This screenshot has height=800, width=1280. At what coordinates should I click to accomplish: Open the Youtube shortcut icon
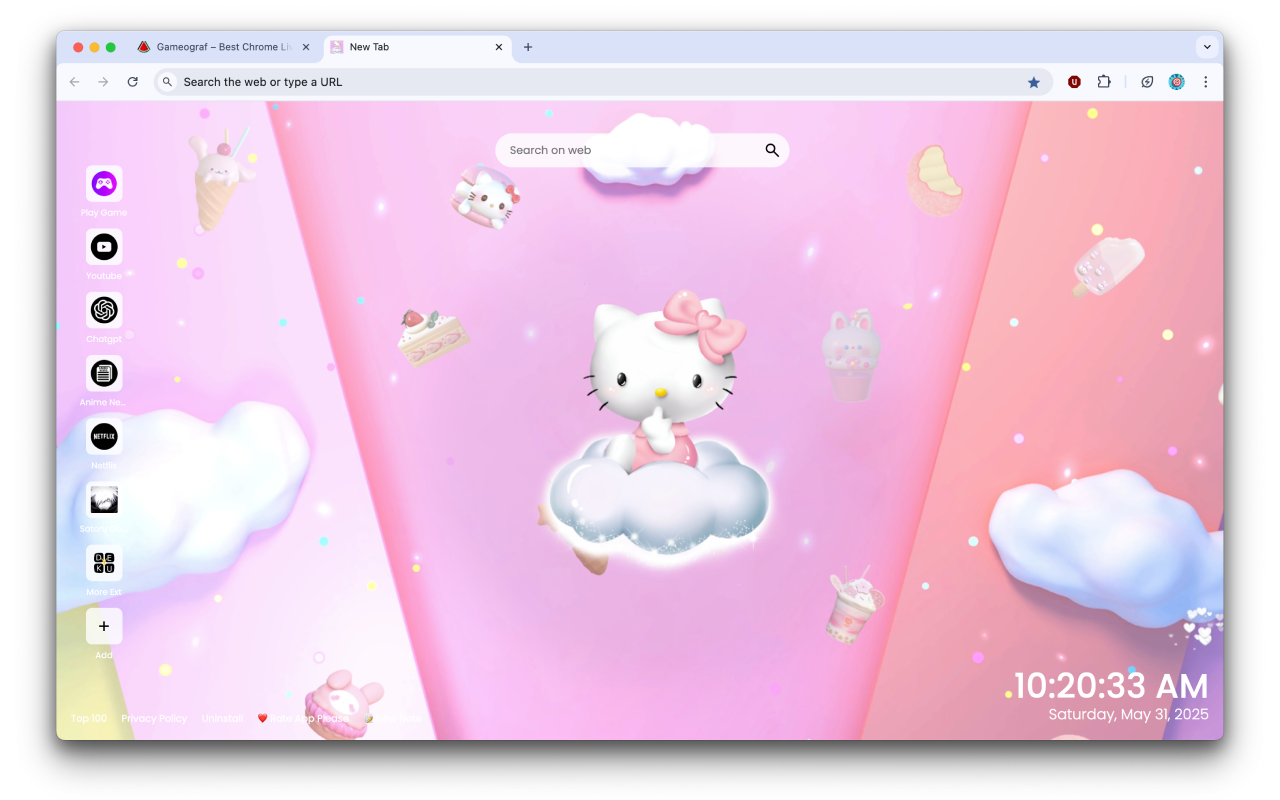[x=104, y=247]
